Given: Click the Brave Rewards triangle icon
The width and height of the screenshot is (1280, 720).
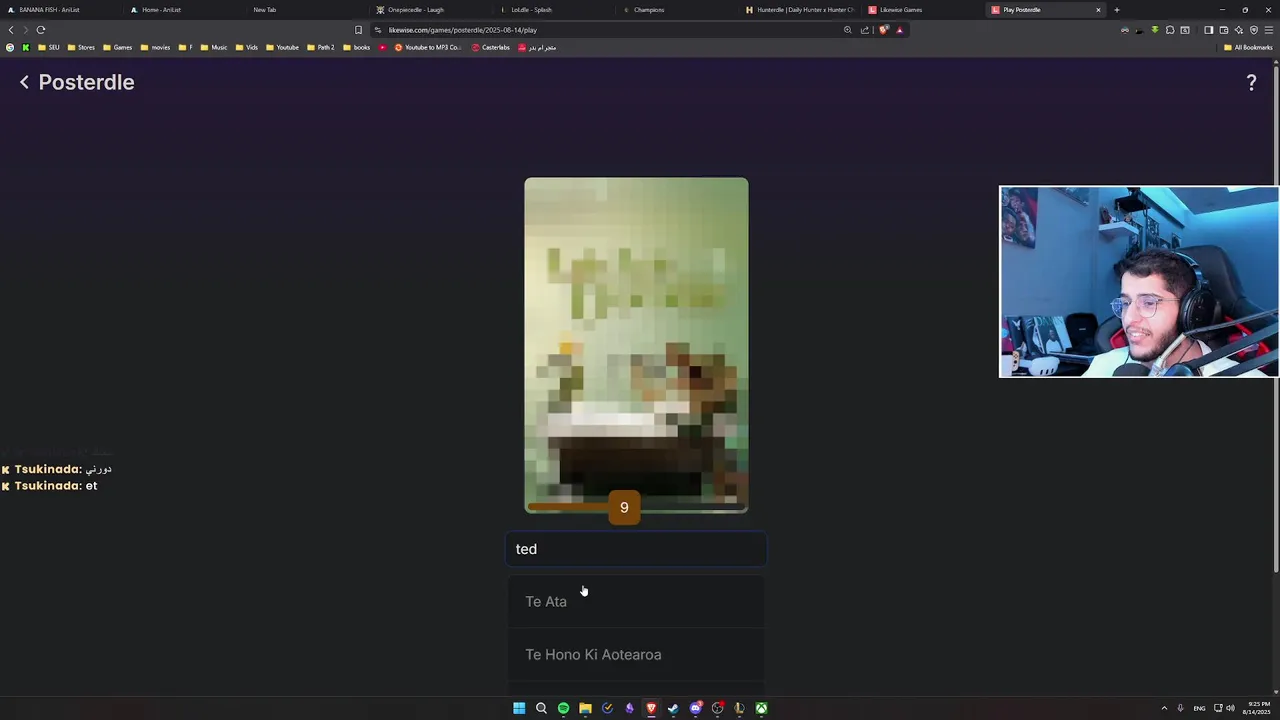Looking at the screenshot, I should [899, 30].
